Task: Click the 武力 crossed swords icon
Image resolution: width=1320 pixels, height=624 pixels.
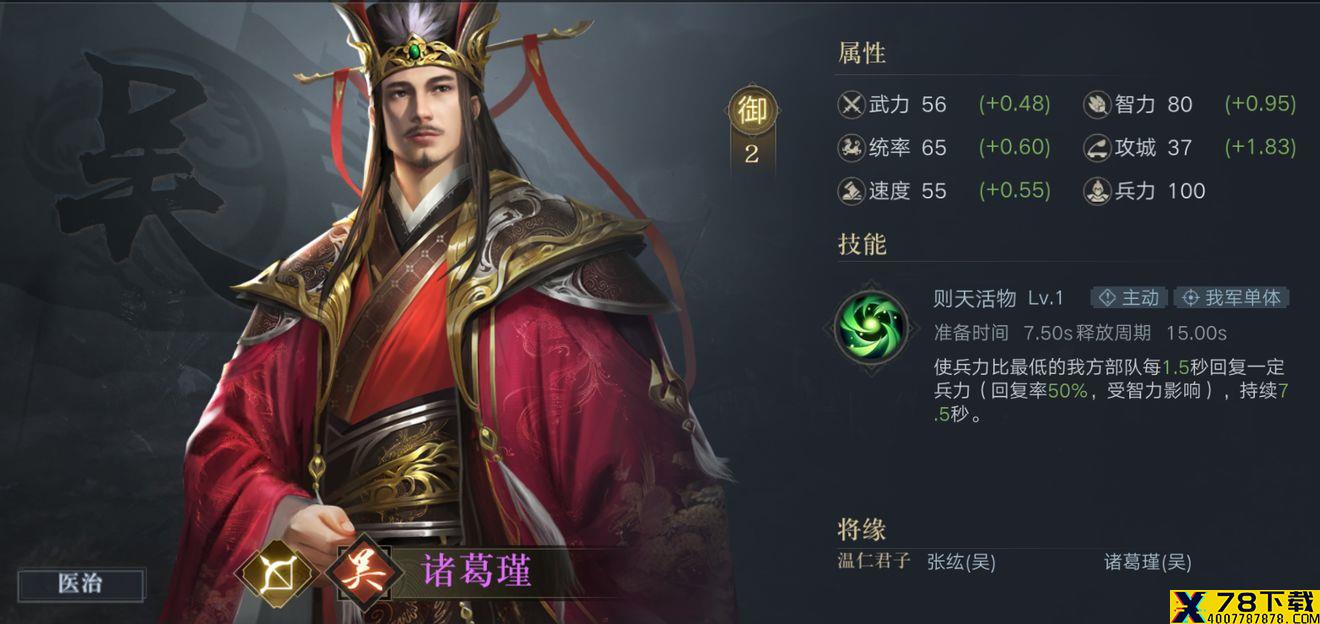Action: [x=851, y=104]
